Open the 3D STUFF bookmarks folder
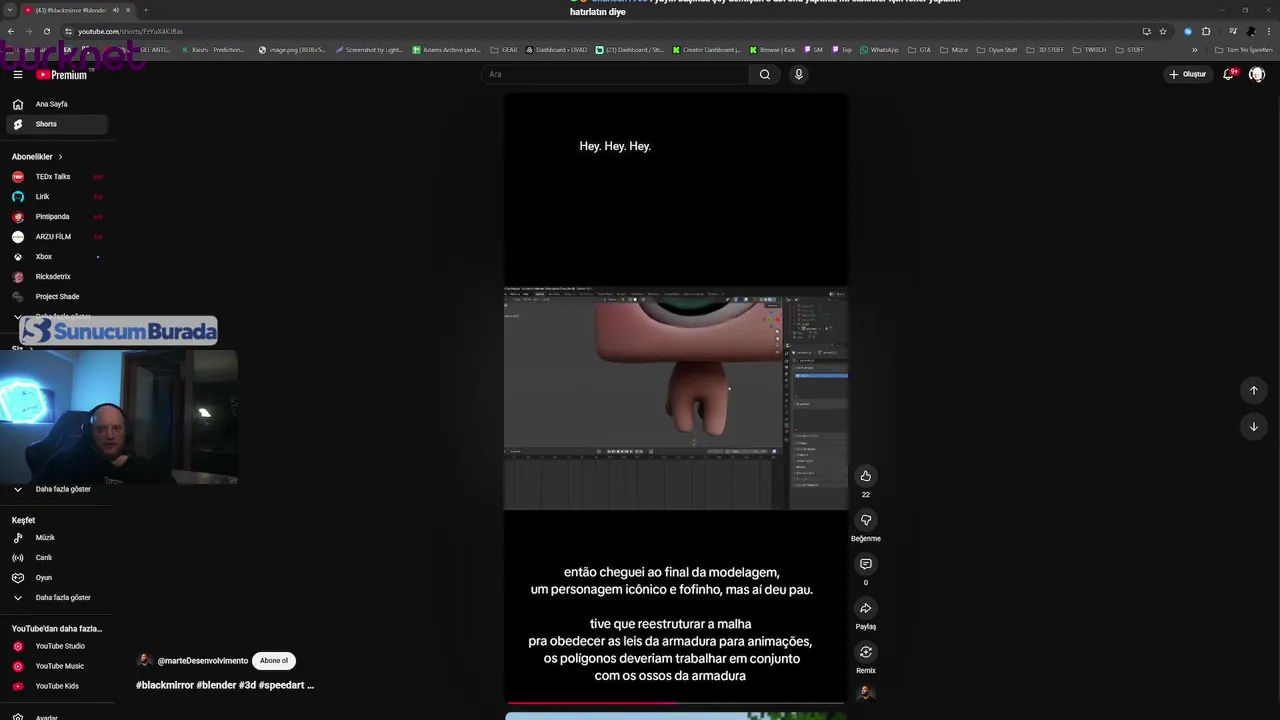 pyautogui.click(x=1045, y=49)
